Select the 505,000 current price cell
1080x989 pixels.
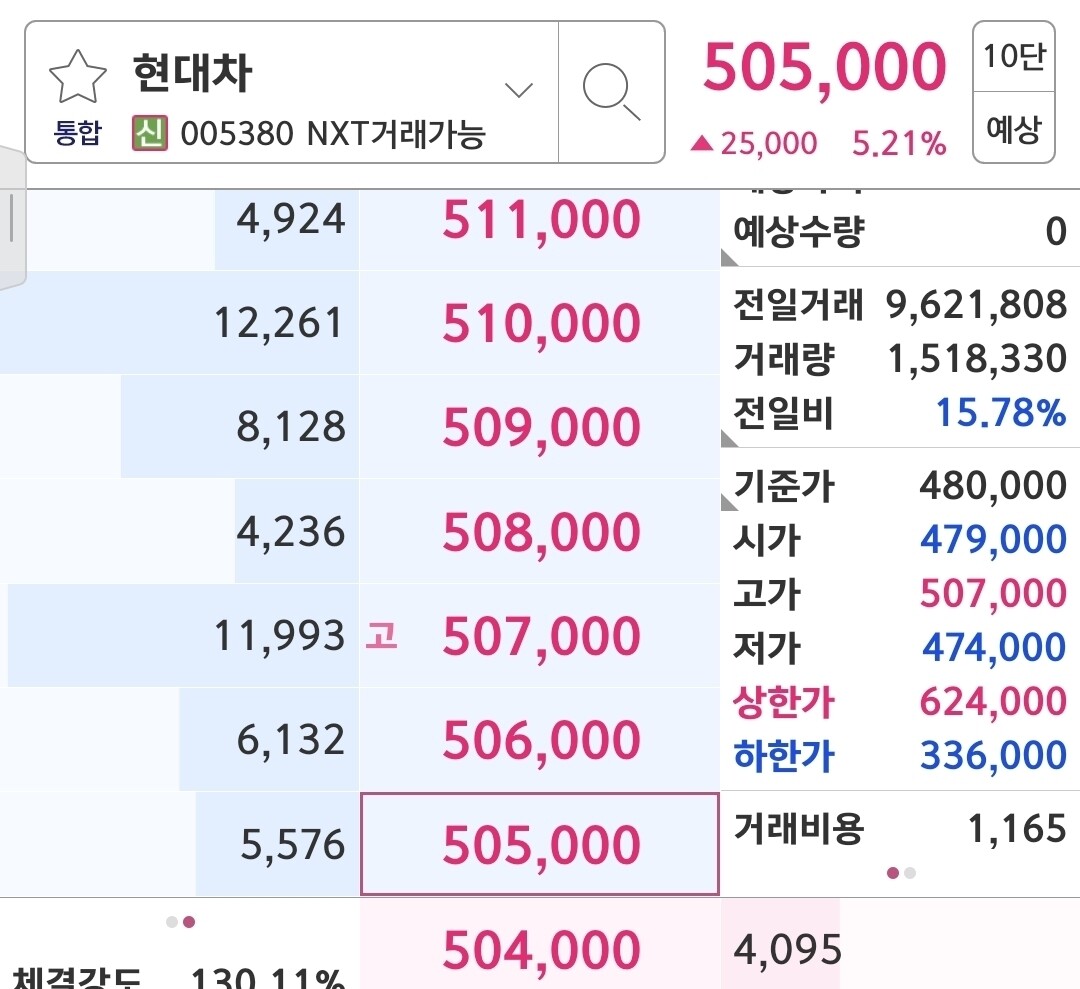[x=540, y=845]
